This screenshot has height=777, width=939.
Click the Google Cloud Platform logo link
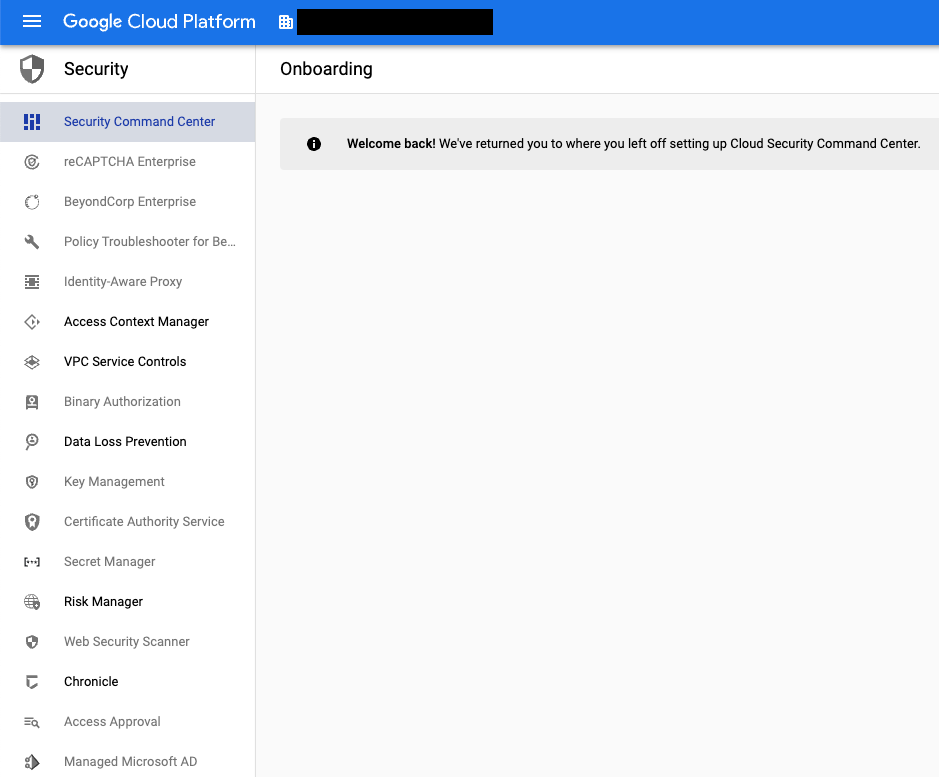[159, 22]
